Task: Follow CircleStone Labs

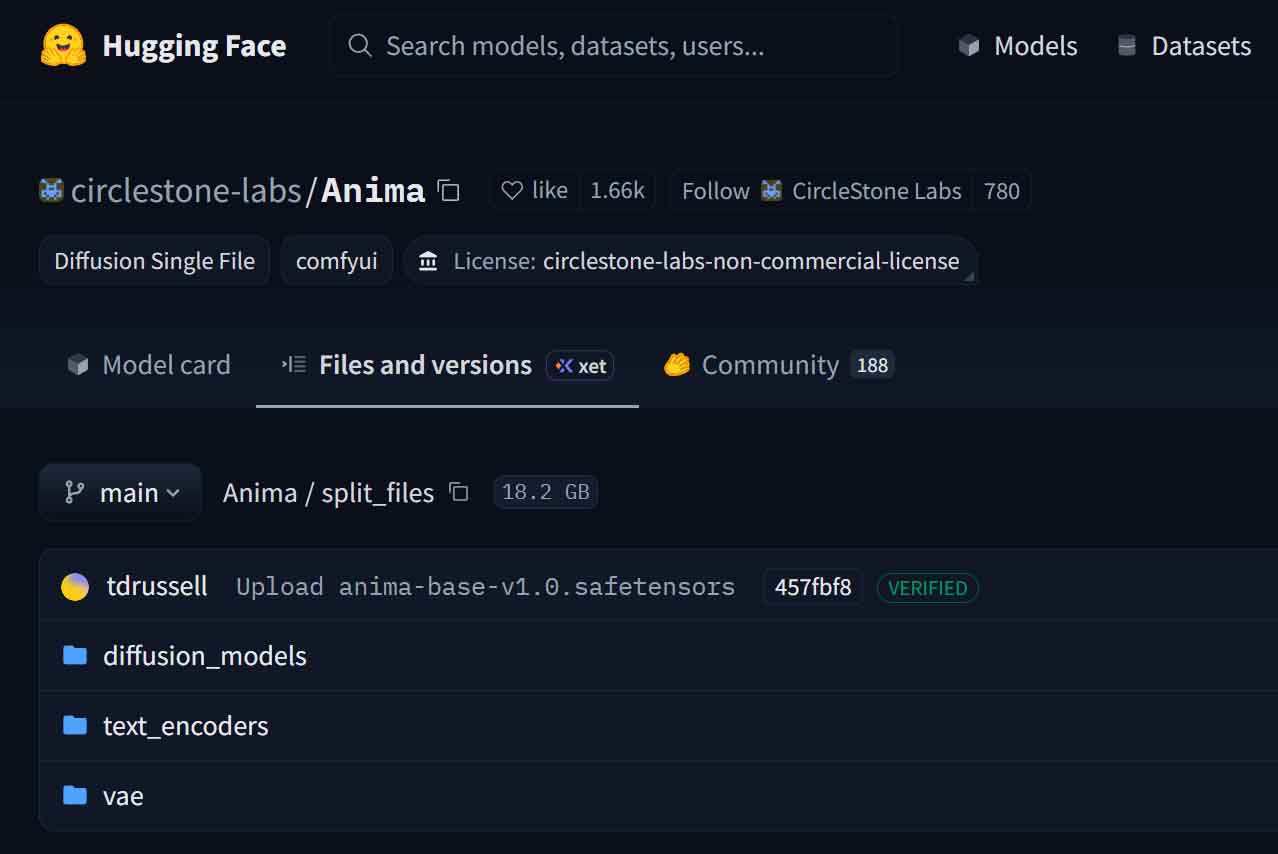Action: pyautogui.click(x=821, y=191)
